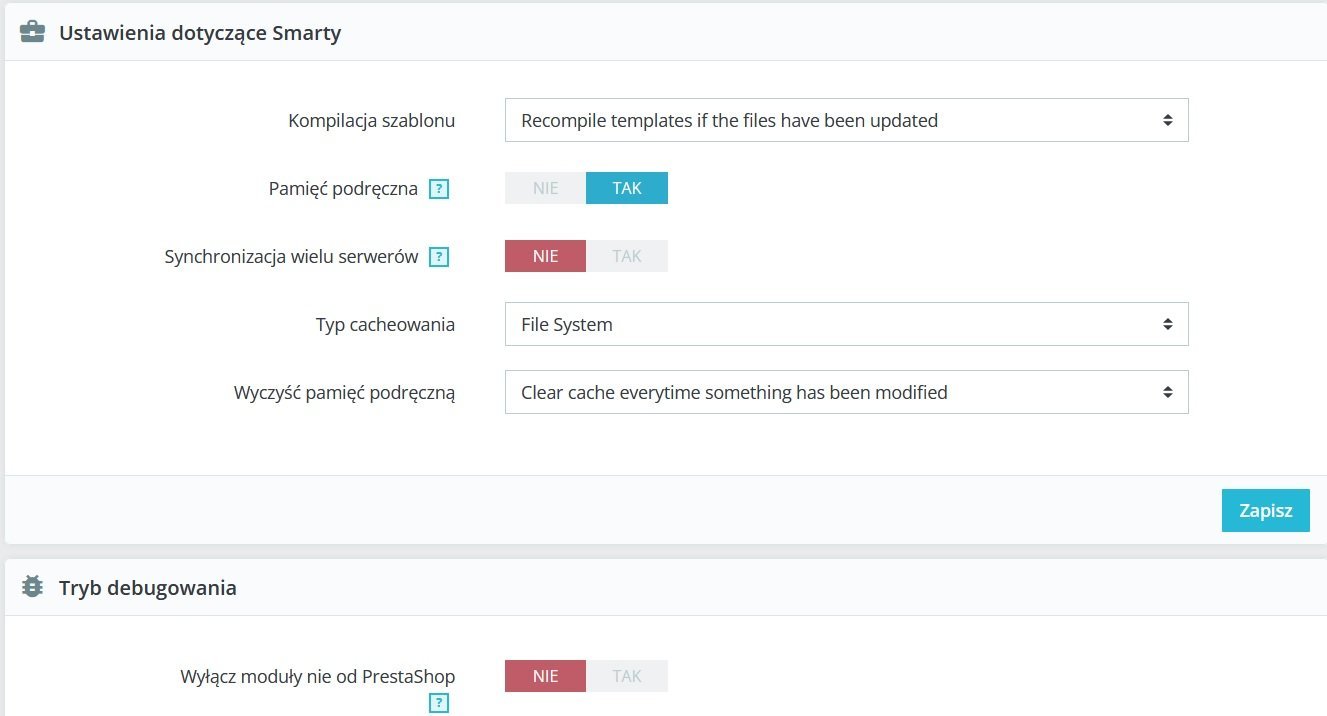The image size is (1327, 716).
Task: Click the Wyczyść pamięć podręczną dropdown arrows
Action: pyautogui.click(x=1167, y=392)
